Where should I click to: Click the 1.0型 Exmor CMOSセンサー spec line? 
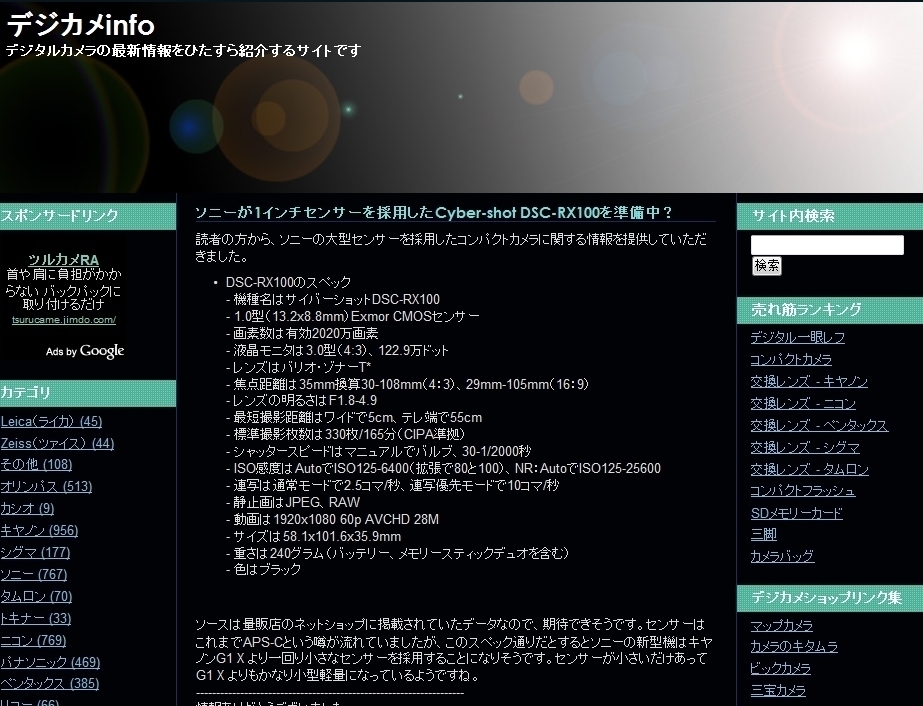tap(352, 316)
